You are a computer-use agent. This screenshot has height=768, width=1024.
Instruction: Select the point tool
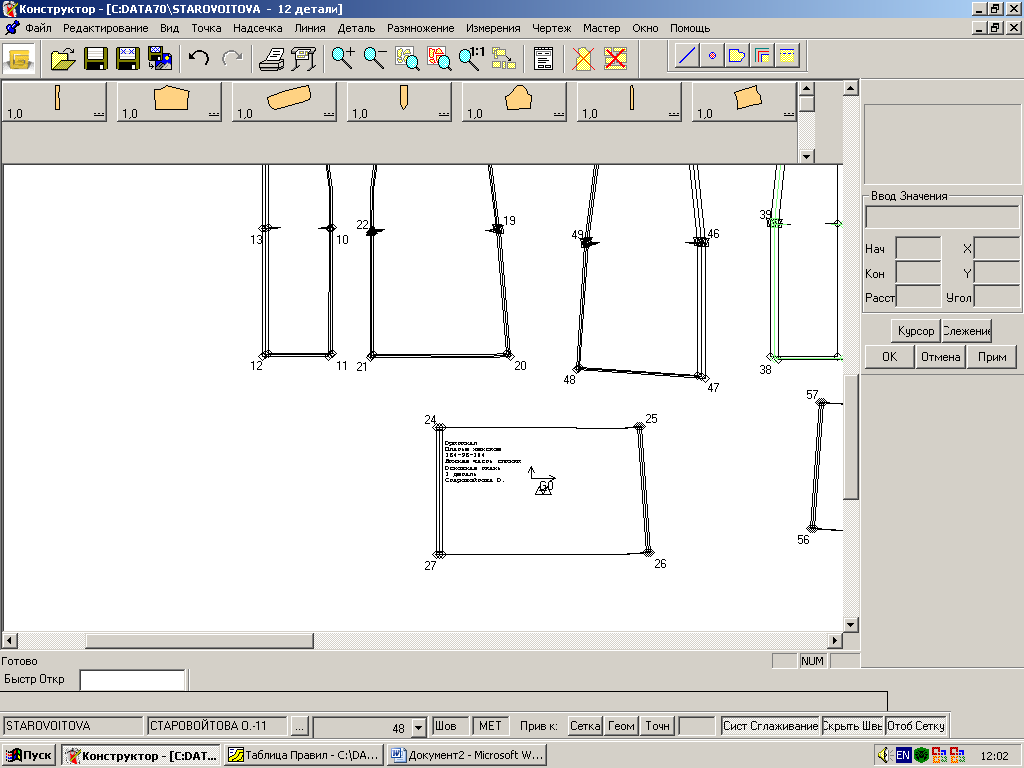coord(712,56)
